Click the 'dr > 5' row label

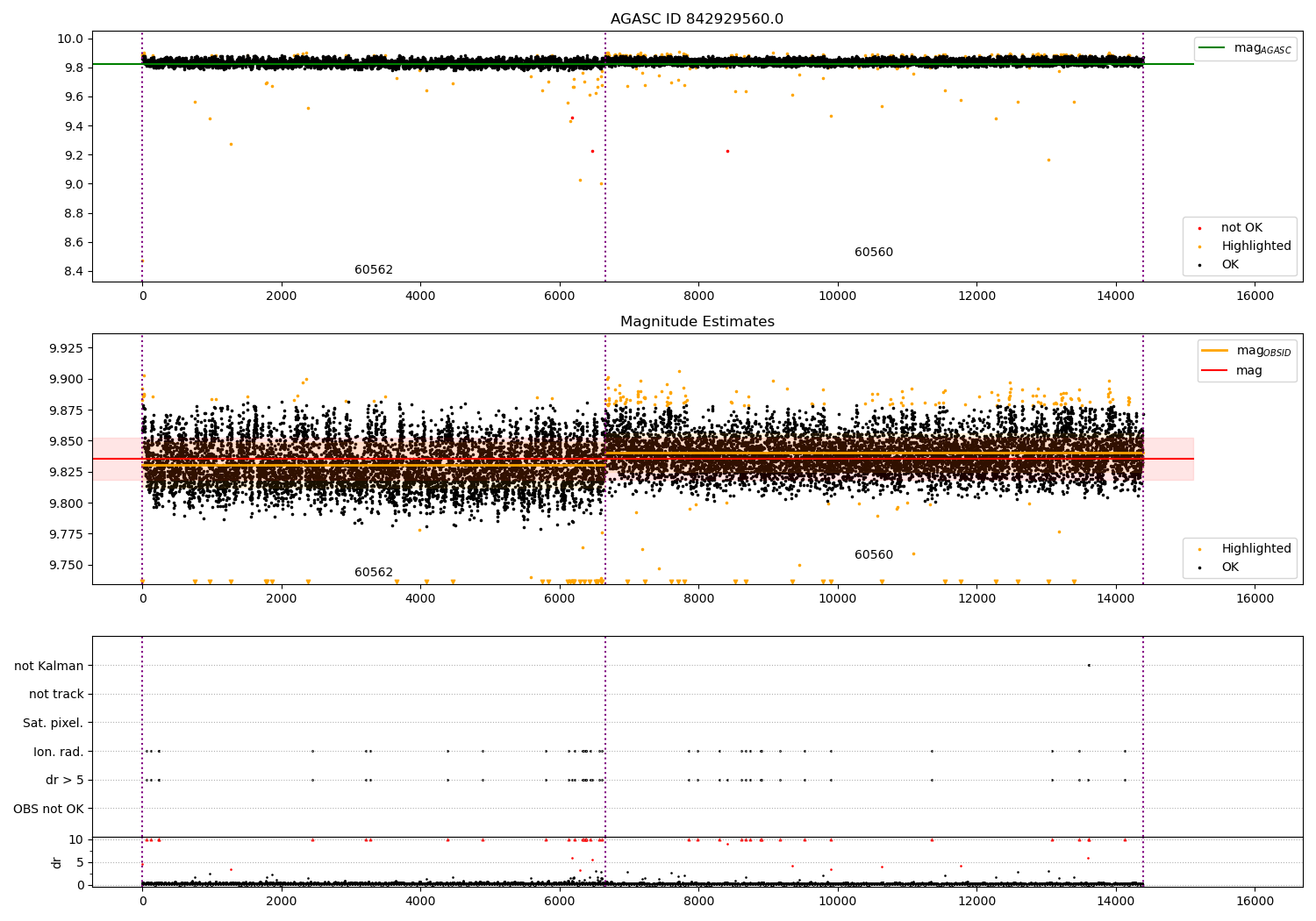65,781
